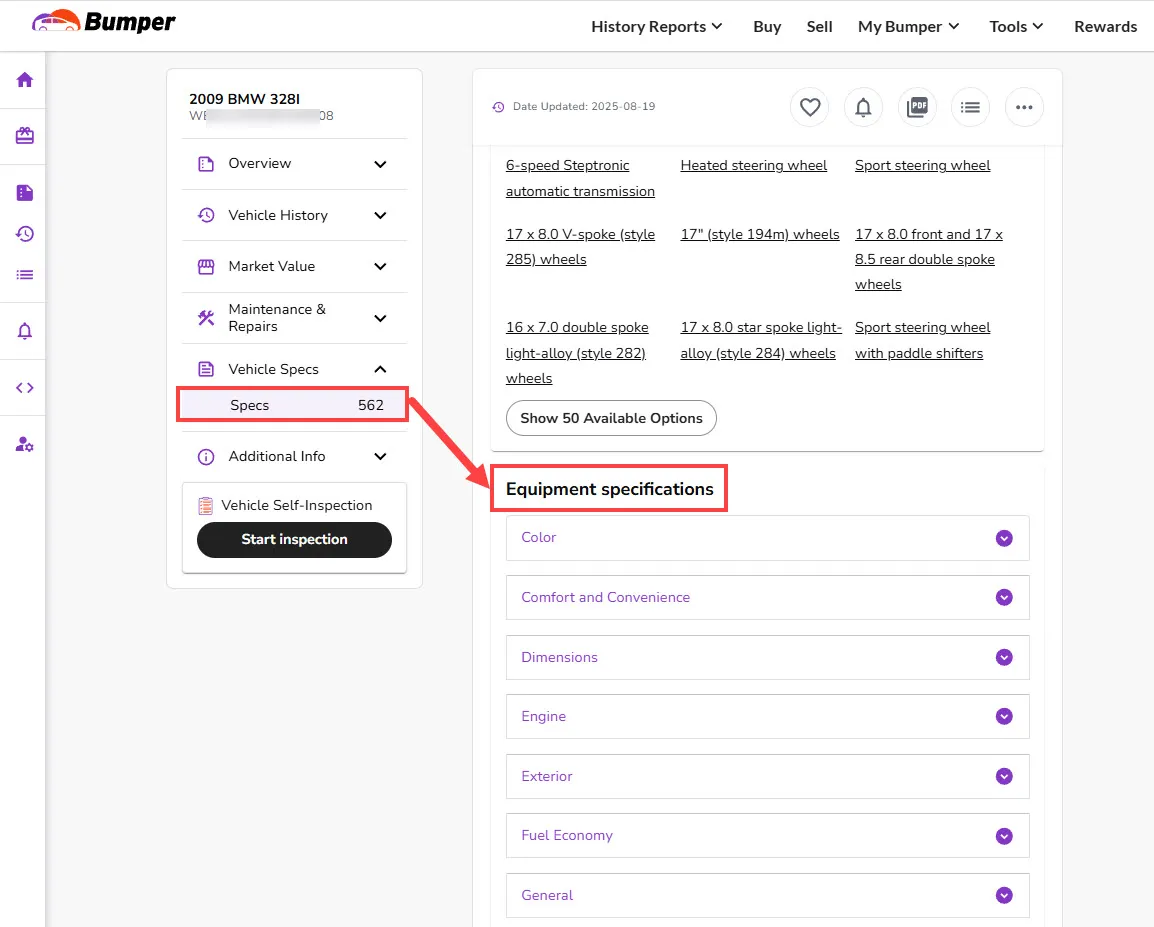This screenshot has height=927, width=1154.
Task: Open the notifications bell icon in sidebar
Action: click(x=22, y=331)
